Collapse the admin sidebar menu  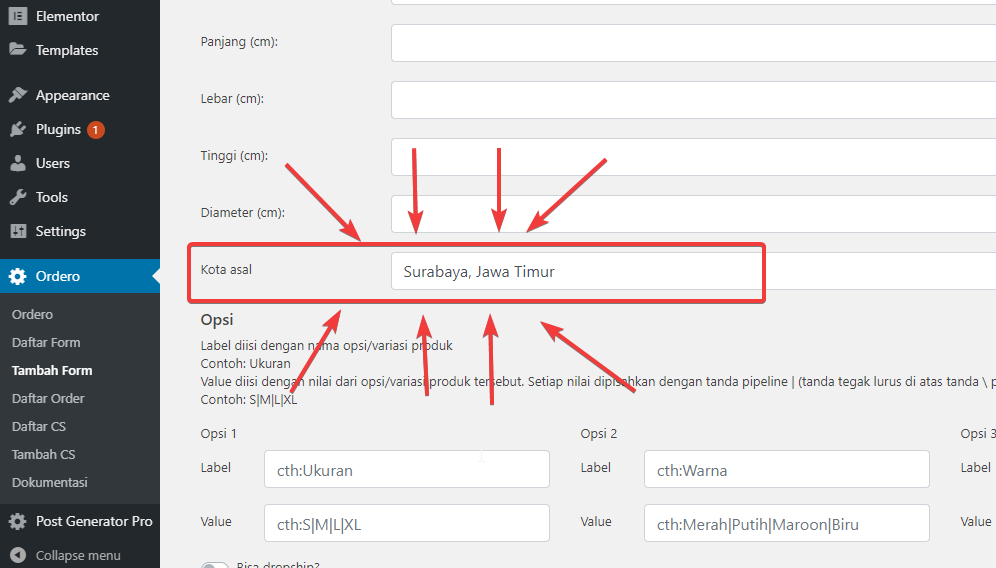pyautogui.click(x=66, y=555)
